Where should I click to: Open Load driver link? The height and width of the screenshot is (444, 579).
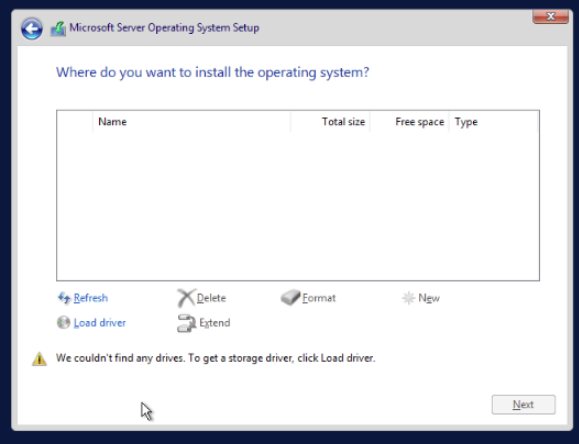click(x=100, y=323)
